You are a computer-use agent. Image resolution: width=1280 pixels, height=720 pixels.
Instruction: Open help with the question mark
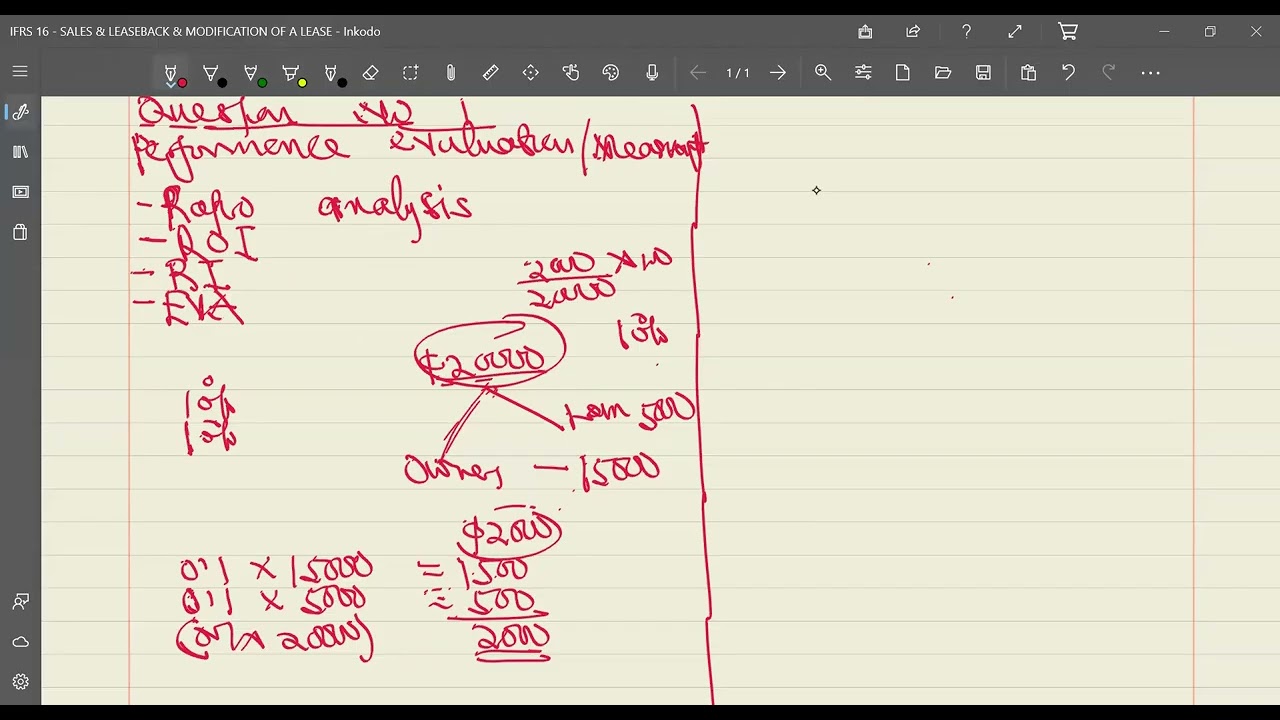(x=966, y=32)
